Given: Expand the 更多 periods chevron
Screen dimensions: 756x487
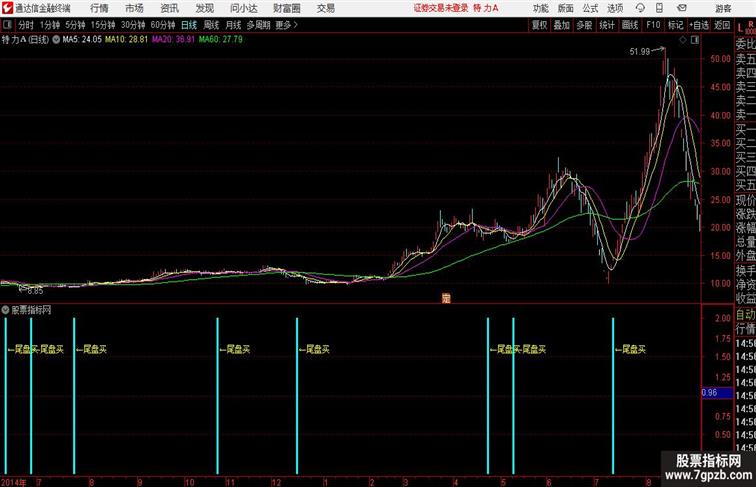Looking at the screenshot, I should coord(296,25).
